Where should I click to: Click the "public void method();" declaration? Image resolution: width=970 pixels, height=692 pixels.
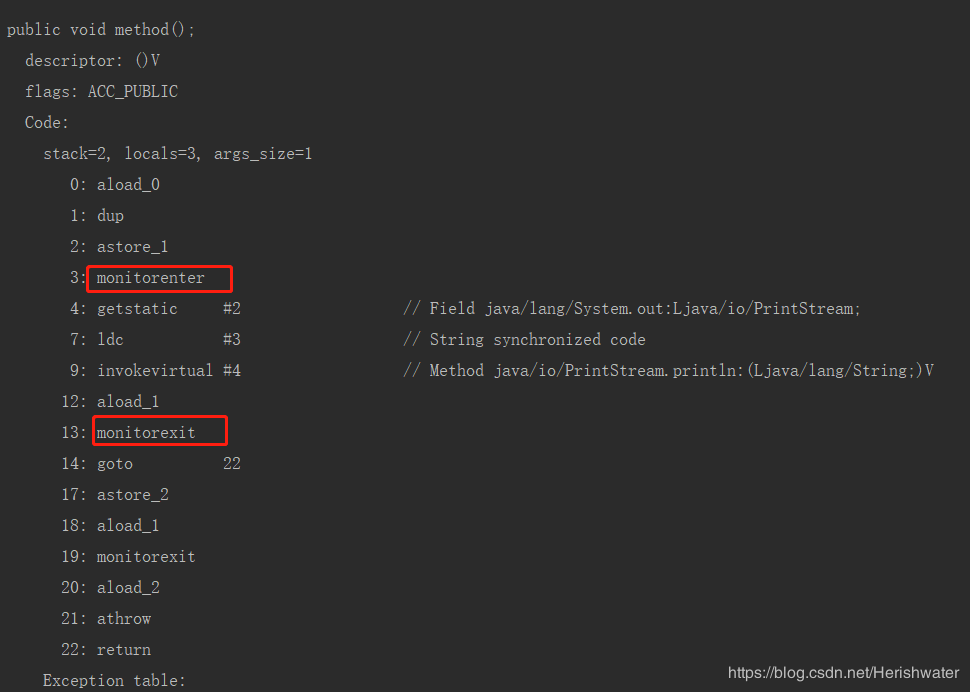(101, 30)
